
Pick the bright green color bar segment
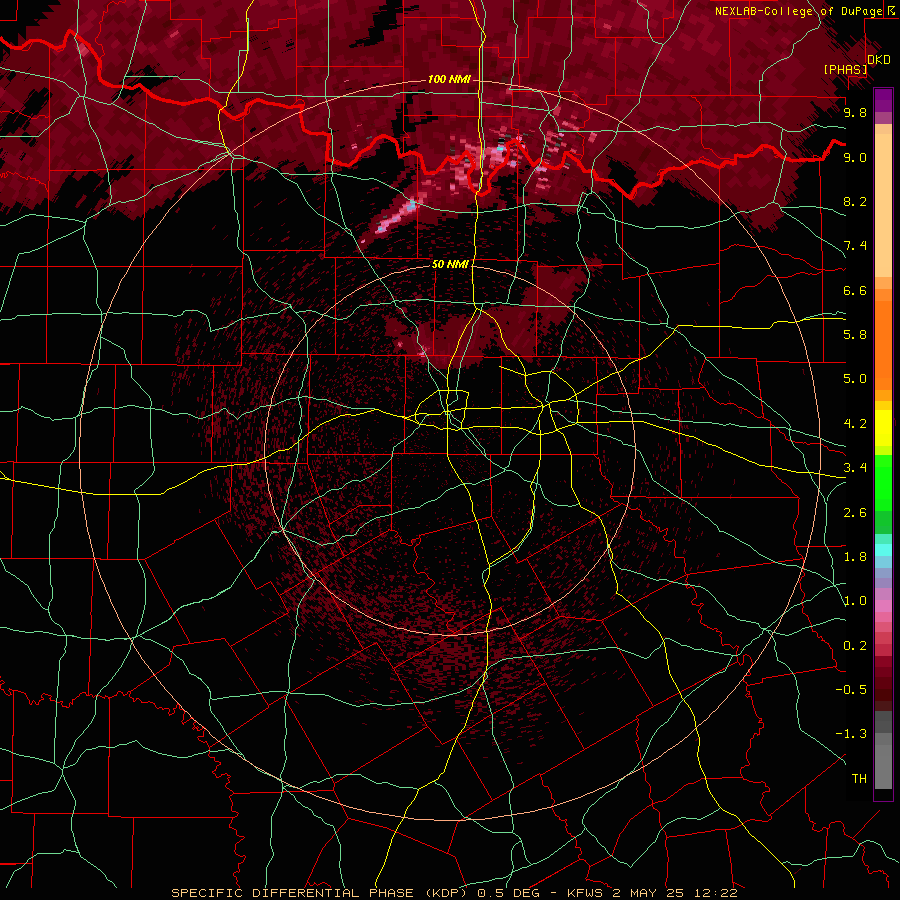pyautogui.click(x=883, y=483)
